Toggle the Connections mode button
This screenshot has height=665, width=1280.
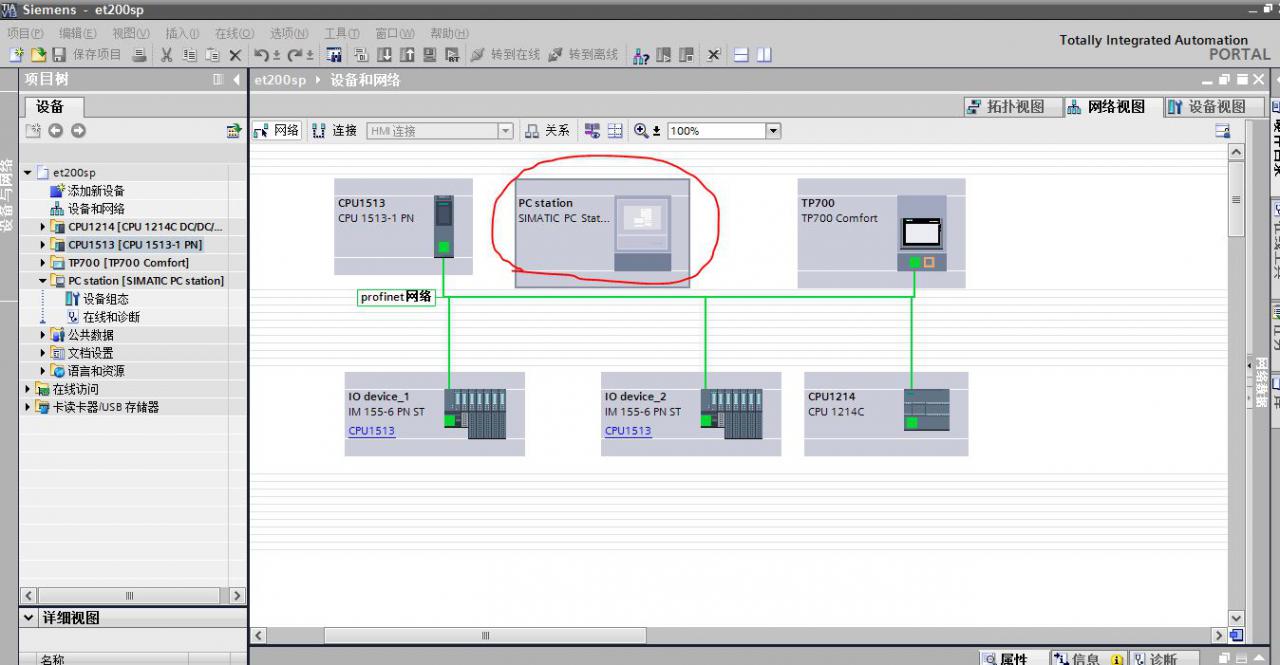coord(334,131)
